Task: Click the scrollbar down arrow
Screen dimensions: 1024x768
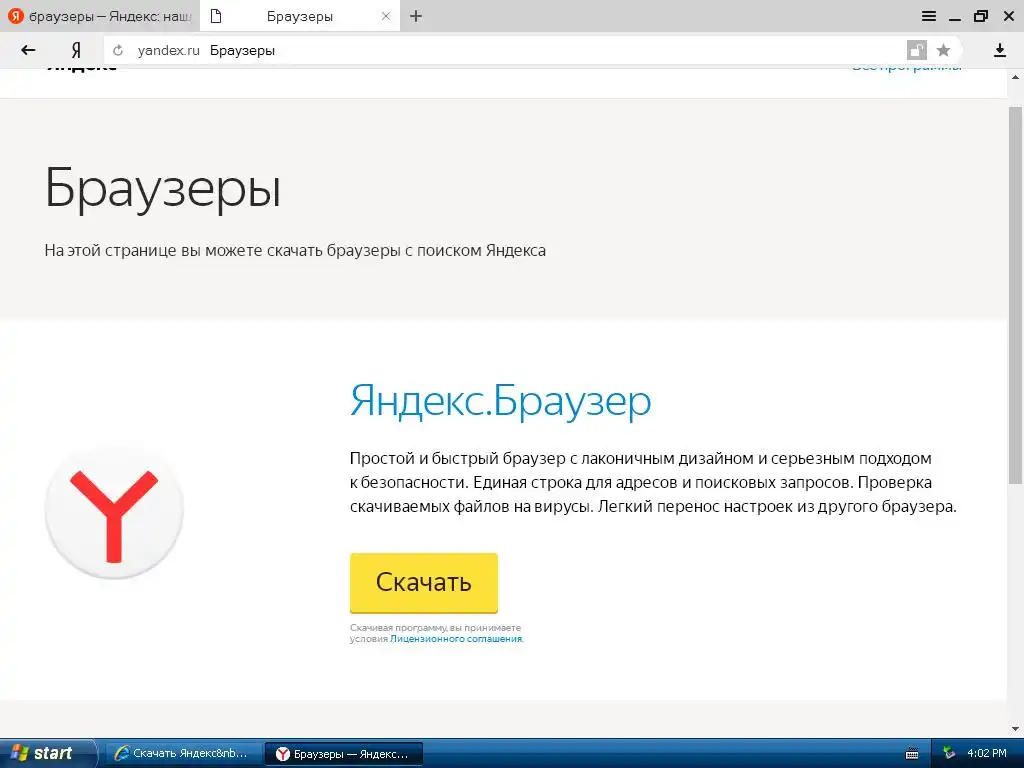Action: pos(1015,729)
